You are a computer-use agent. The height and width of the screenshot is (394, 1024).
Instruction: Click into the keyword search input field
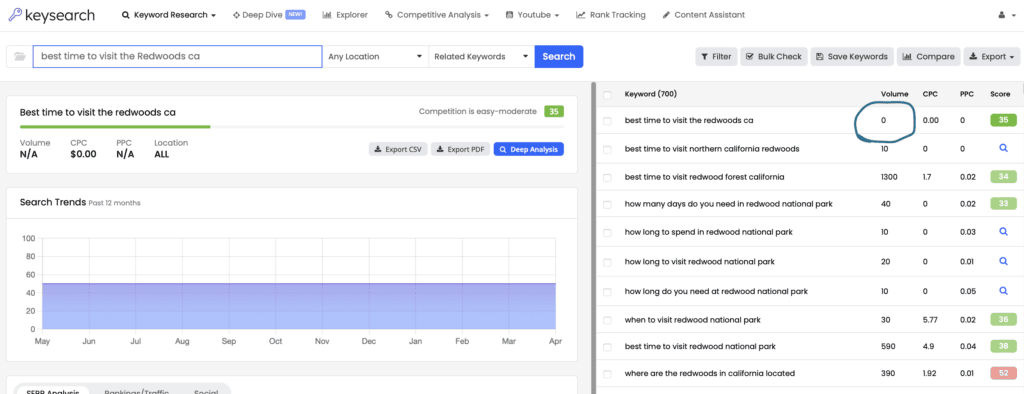(177, 56)
